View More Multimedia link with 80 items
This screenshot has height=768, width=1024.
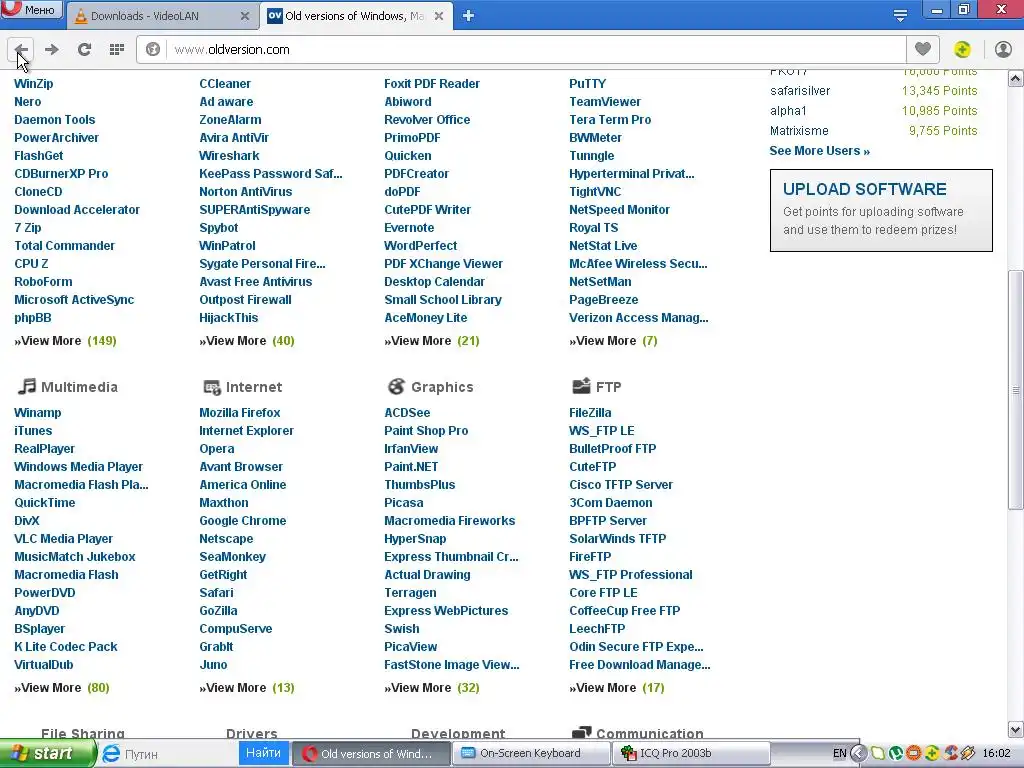click(x=62, y=688)
